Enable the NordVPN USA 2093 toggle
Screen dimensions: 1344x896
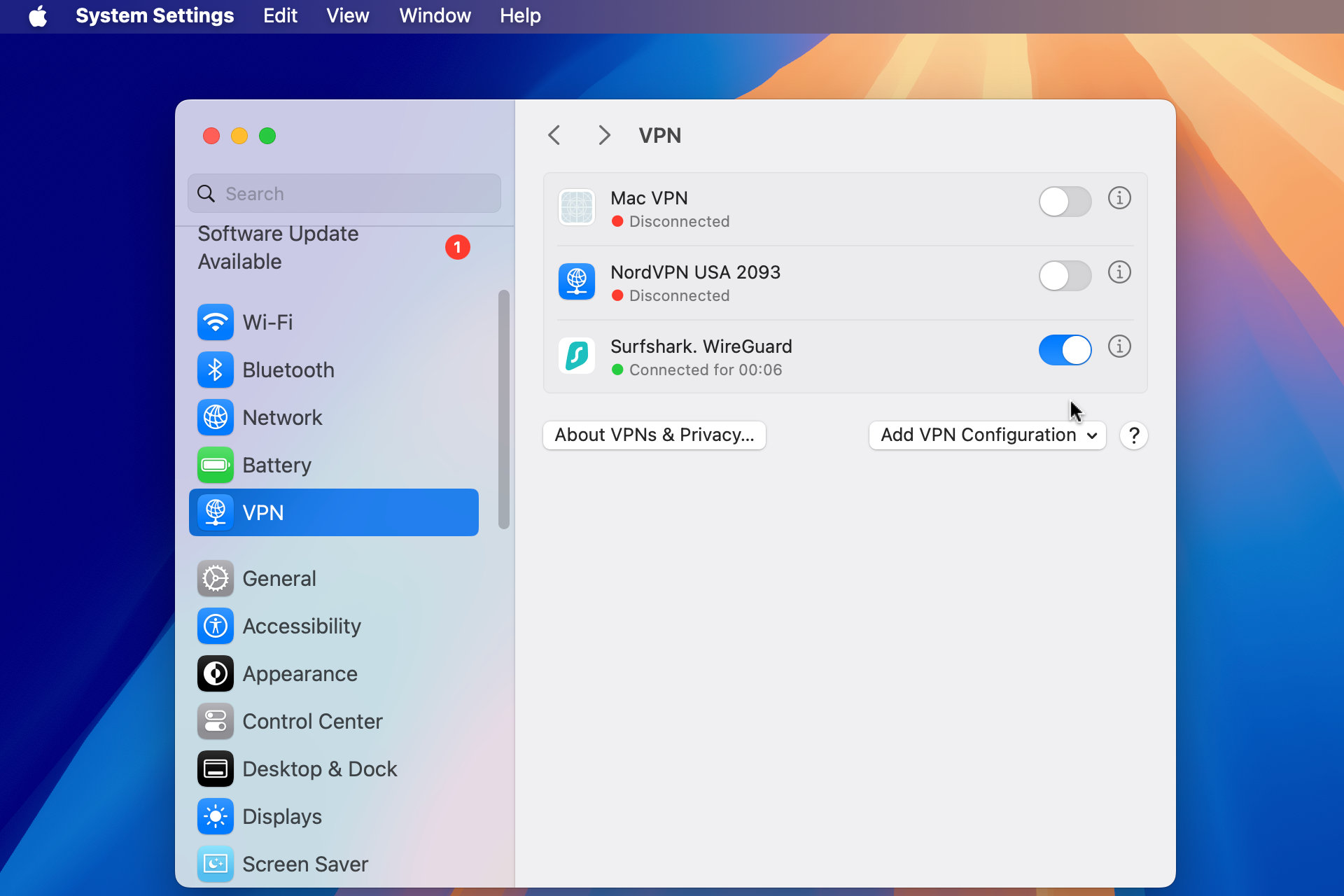pos(1063,274)
